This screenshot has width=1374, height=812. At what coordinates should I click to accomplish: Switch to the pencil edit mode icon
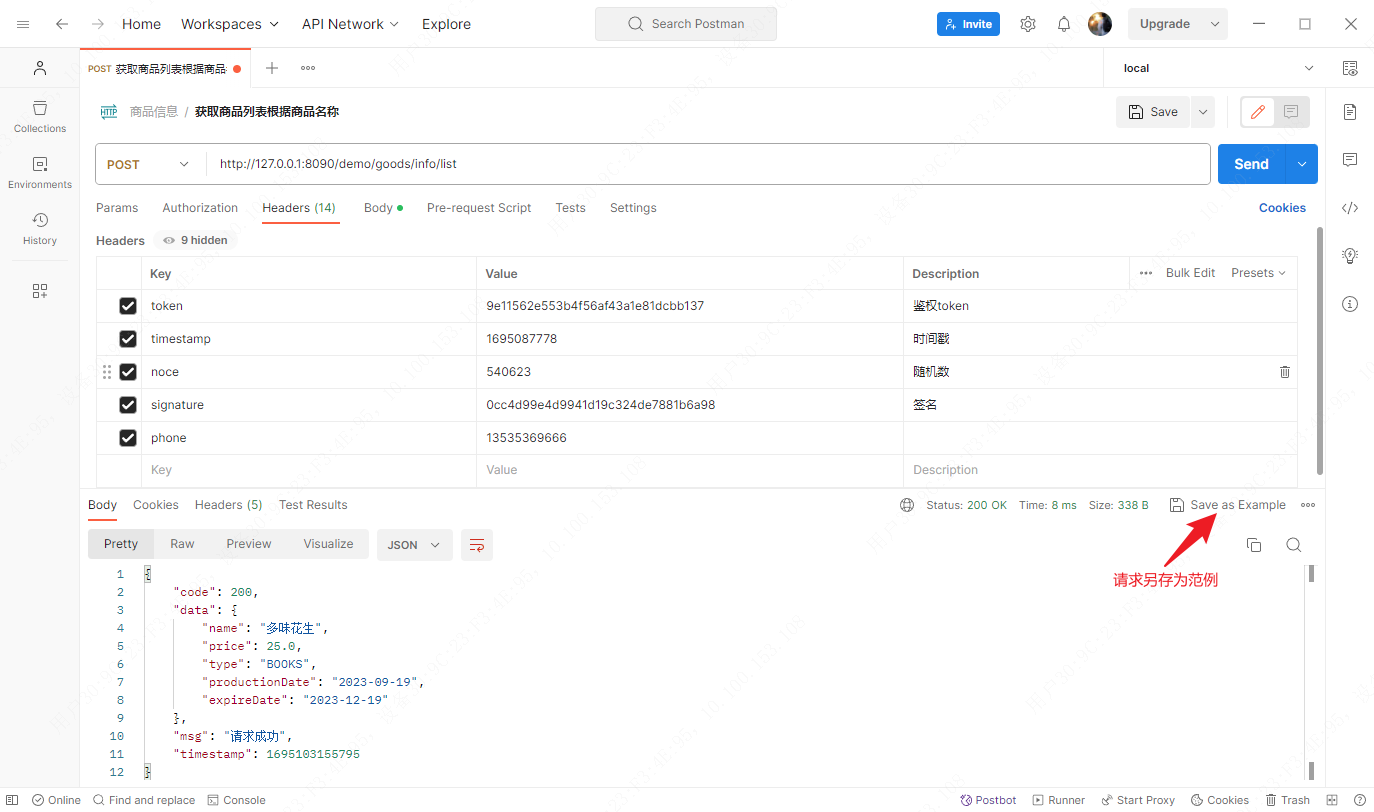[x=1258, y=112]
